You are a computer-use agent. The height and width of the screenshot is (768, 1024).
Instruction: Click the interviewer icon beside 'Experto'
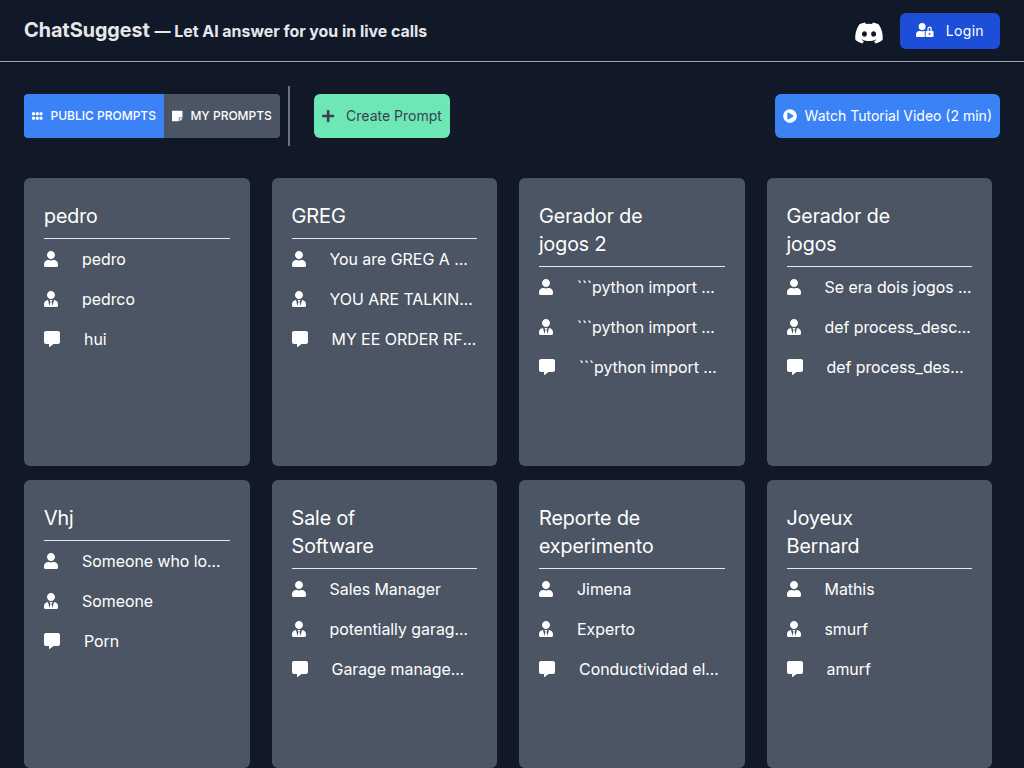click(546, 629)
